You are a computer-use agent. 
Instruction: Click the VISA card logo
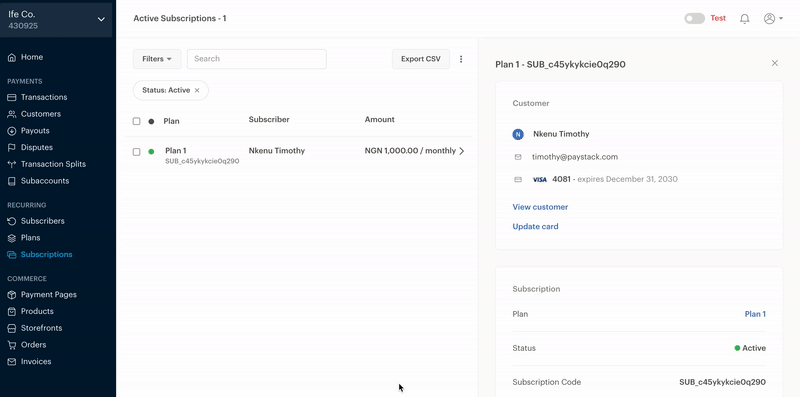pos(540,180)
